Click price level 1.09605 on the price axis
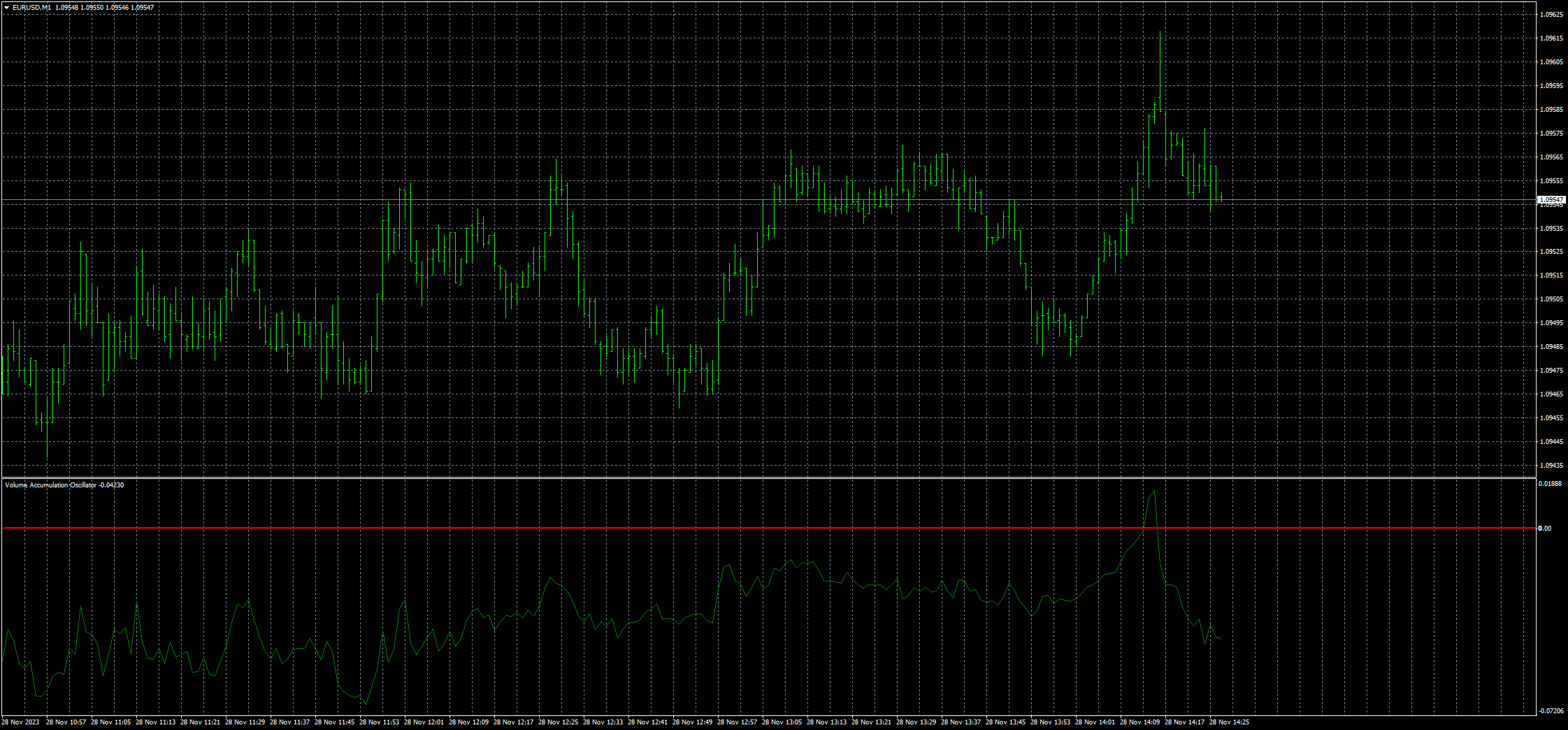The width and height of the screenshot is (1568, 730). [x=1551, y=62]
